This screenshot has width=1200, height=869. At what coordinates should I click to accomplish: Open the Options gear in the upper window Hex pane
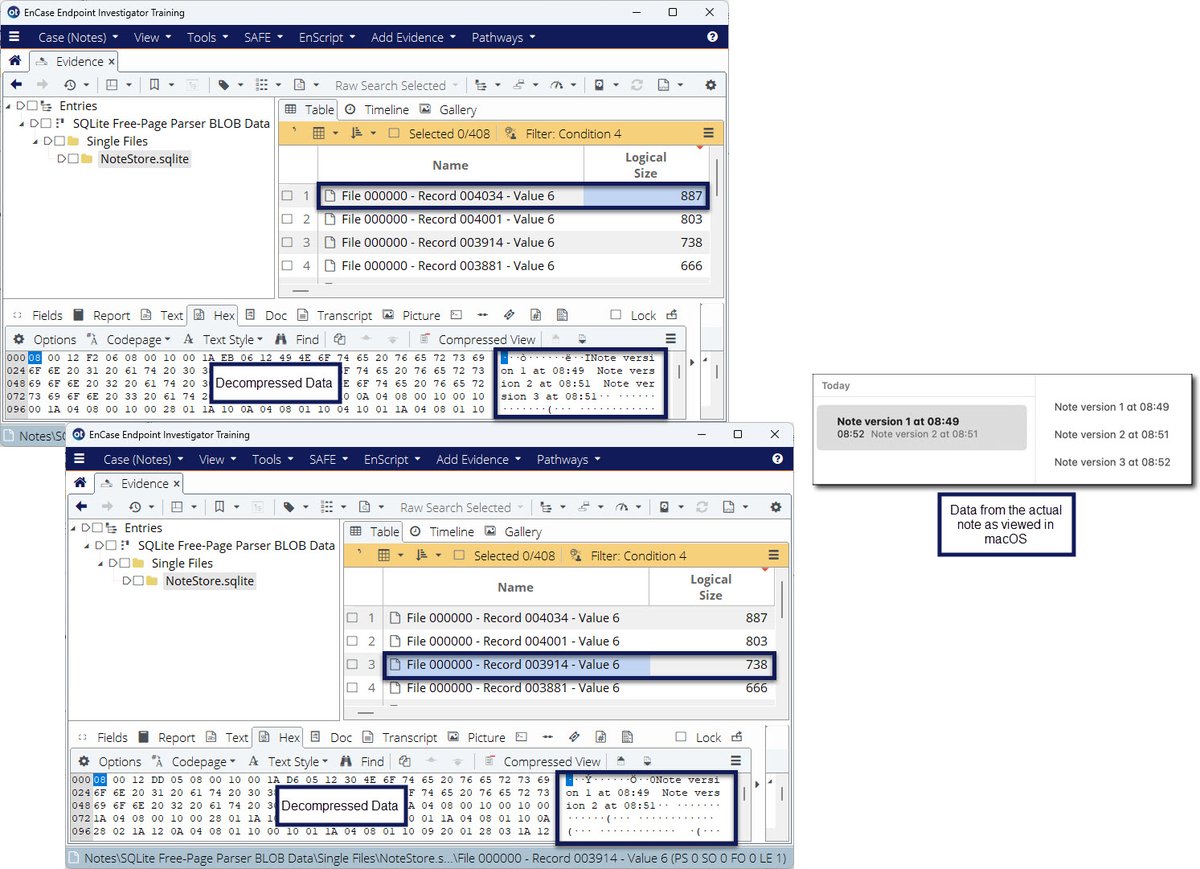tap(18, 340)
